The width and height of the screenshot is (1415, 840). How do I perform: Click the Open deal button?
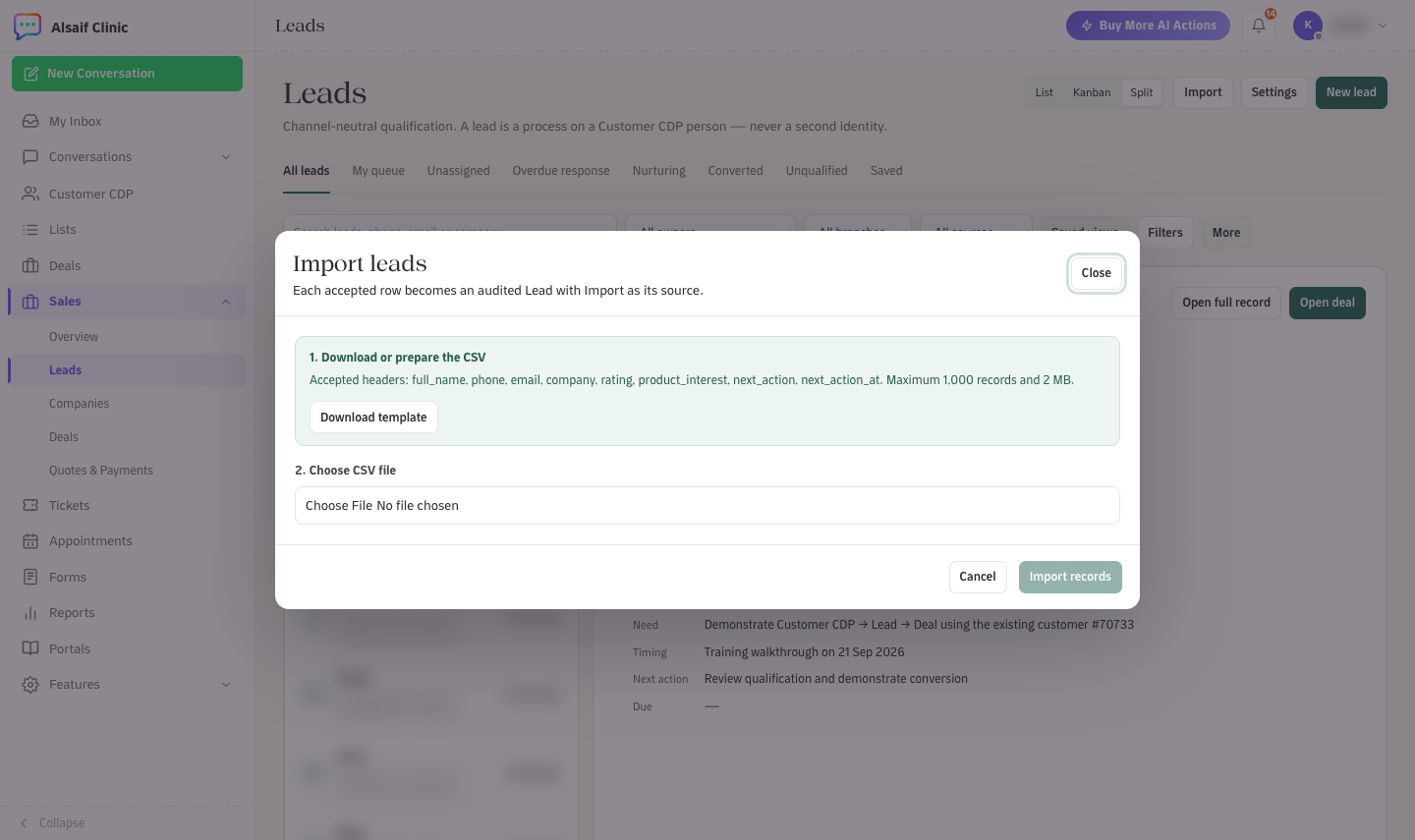pos(1327,303)
